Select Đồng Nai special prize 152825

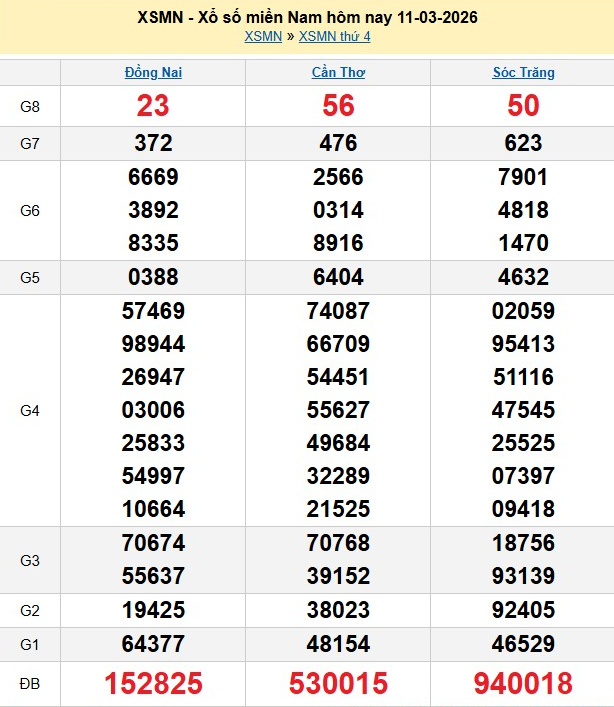pyautogui.click(x=153, y=684)
